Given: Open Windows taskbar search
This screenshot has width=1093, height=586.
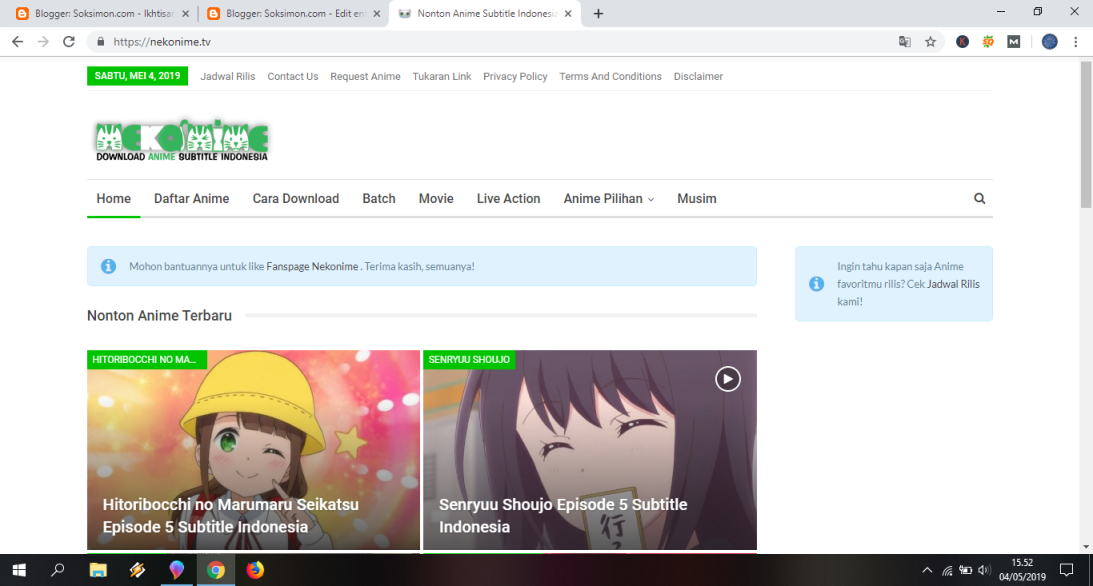Looking at the screenshot, I should [x=58, y=570].
